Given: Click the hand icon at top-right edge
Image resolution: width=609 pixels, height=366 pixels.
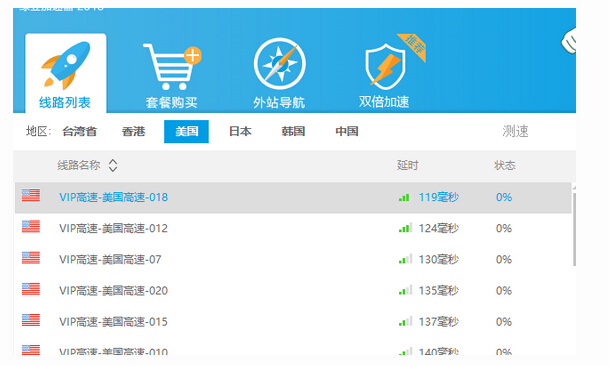Looking at the screenshot, I should coord(568,40).
